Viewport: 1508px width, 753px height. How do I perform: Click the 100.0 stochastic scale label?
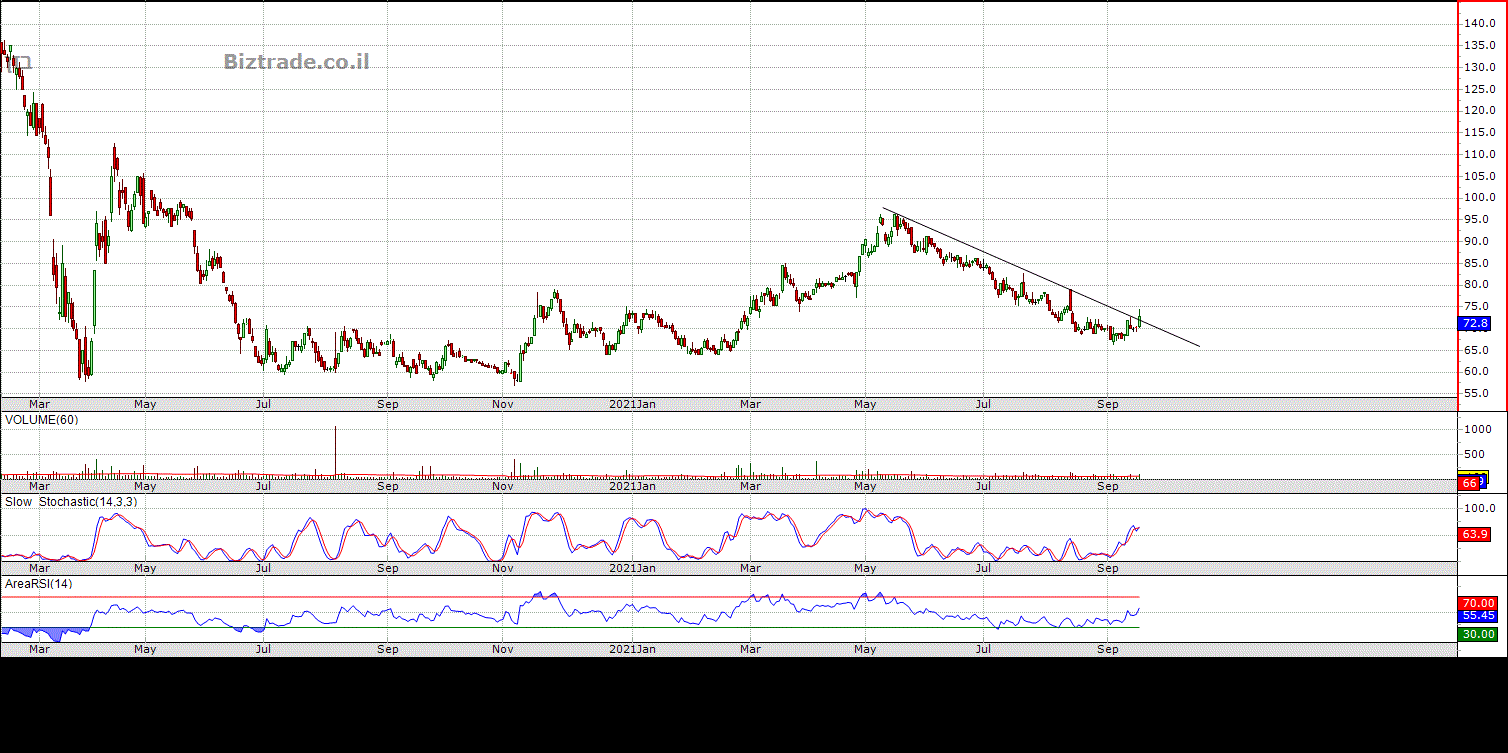(x=1479, y=509)
